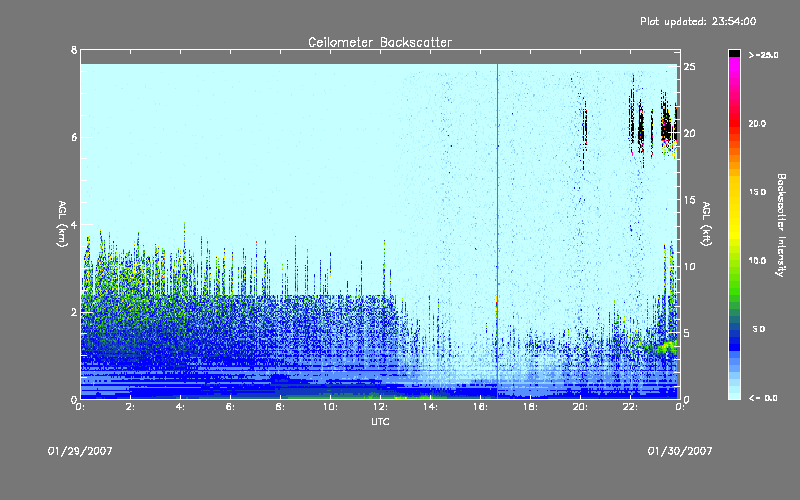Click the colorbar label '>=25.0'
800x500 pixels.
[x=764, y=55]
